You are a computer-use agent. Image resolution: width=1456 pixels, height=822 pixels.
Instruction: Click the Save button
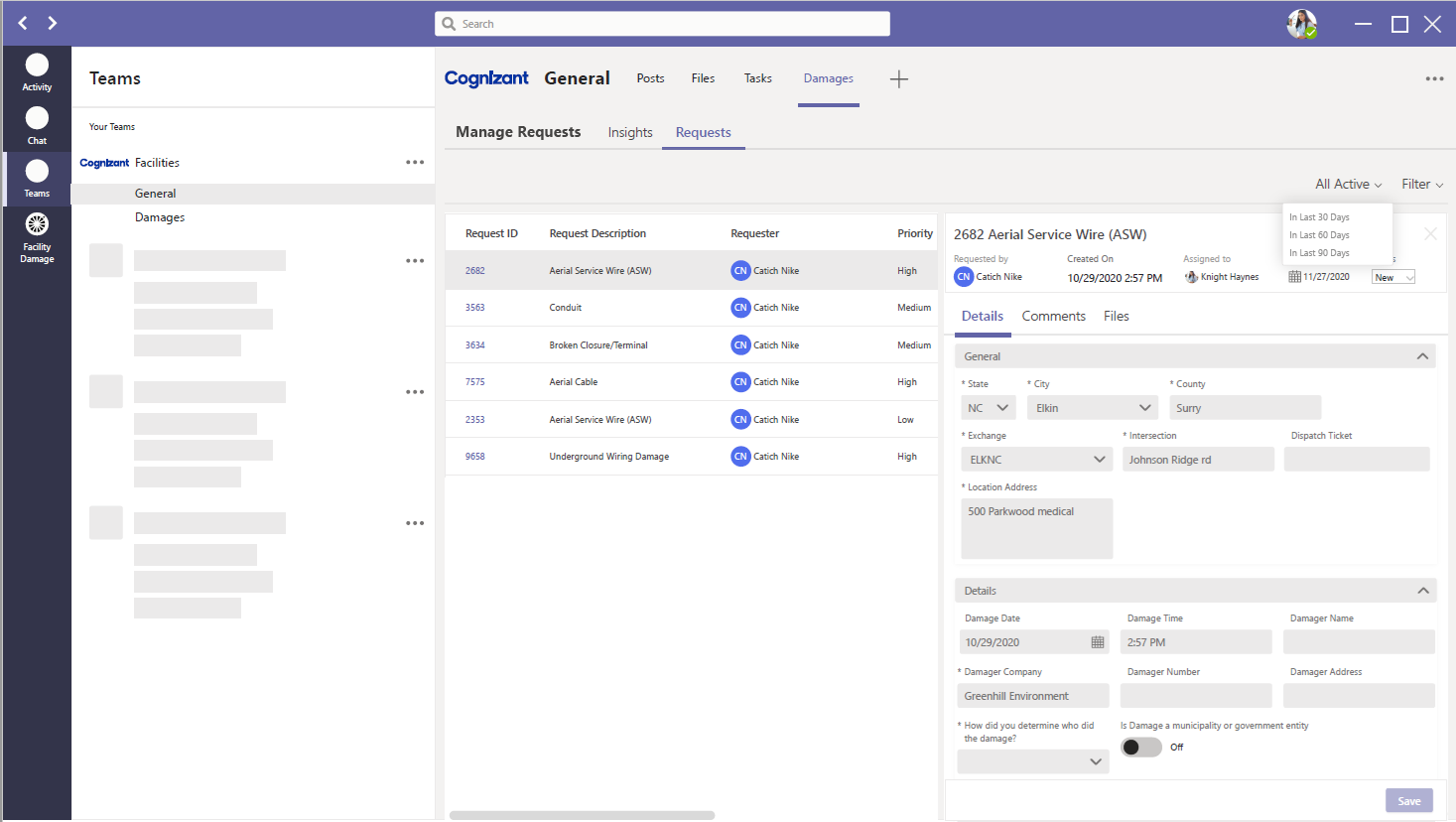[x=1408, y=800]
